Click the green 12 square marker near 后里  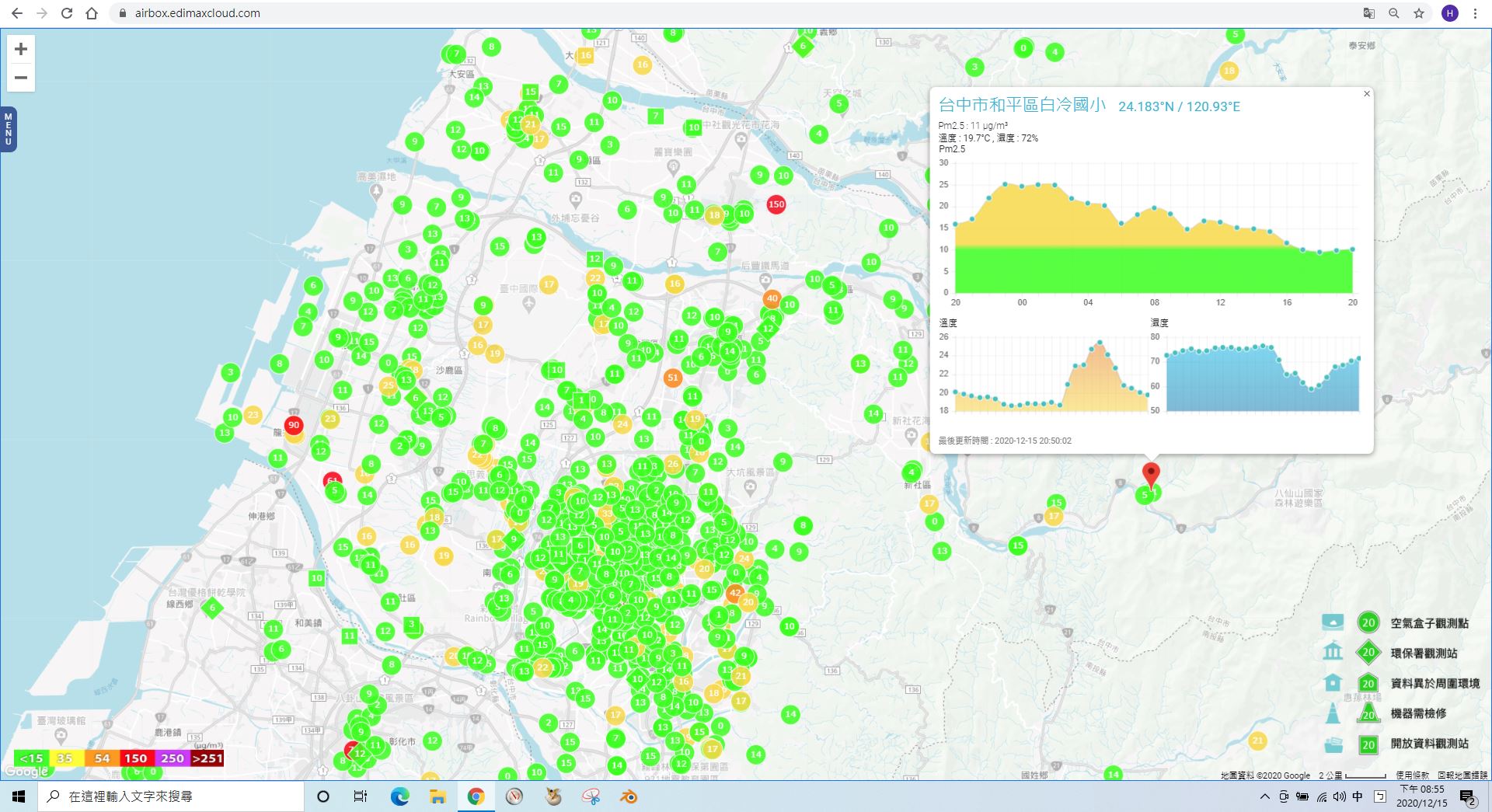coord(594,259)
